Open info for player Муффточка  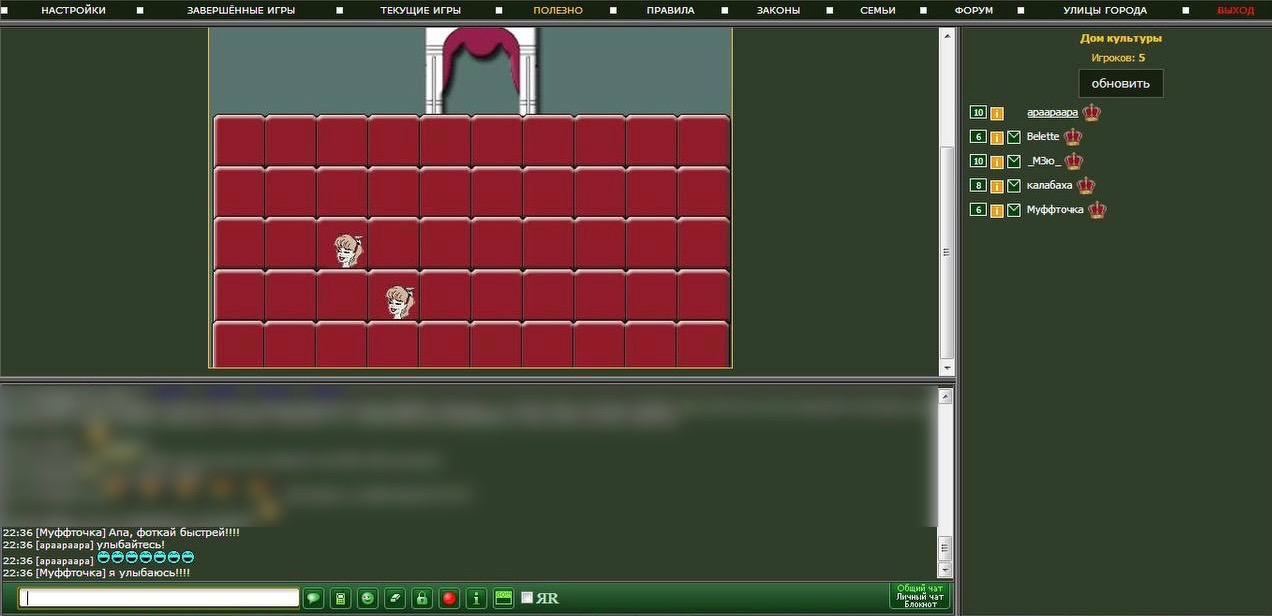[x=997, y=211]
